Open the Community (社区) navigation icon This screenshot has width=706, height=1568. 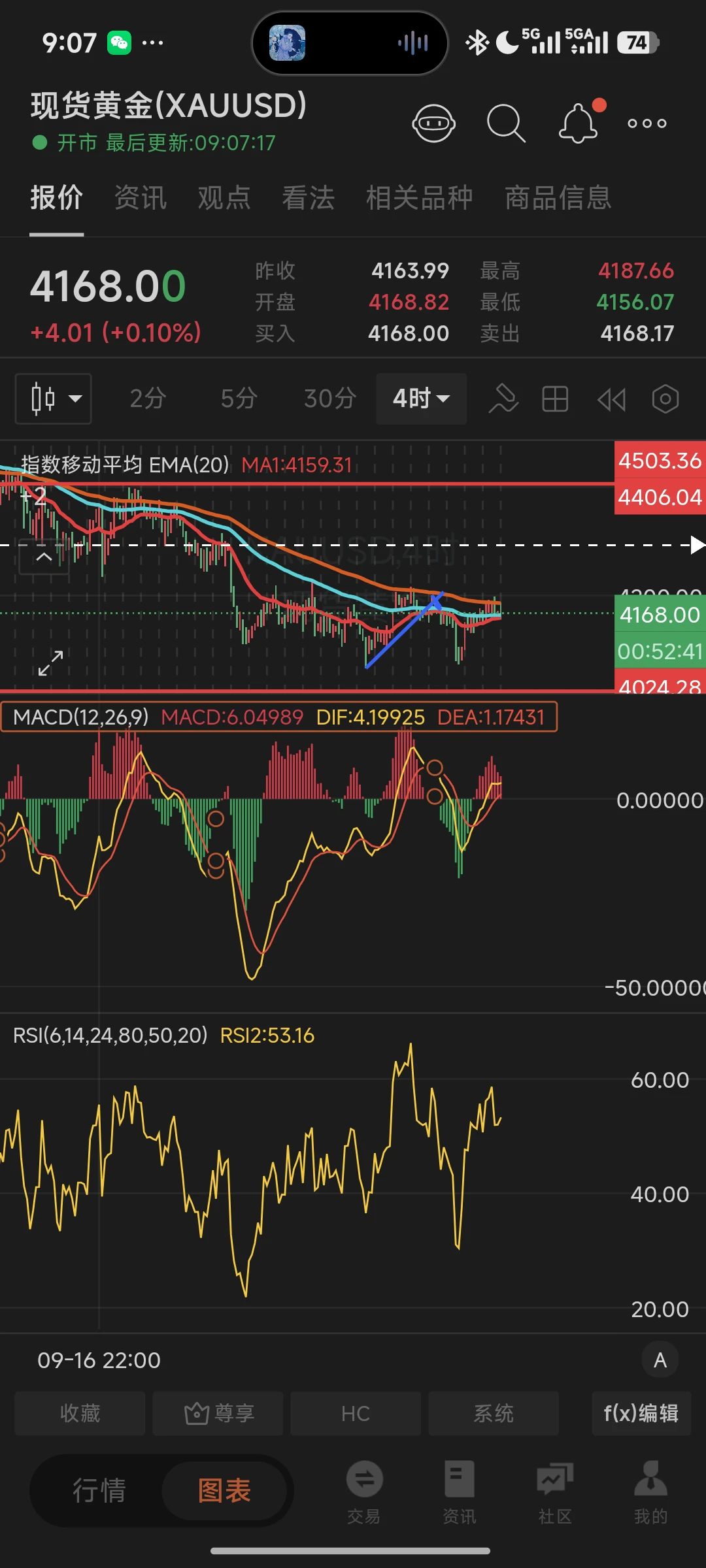[555, 1492]
